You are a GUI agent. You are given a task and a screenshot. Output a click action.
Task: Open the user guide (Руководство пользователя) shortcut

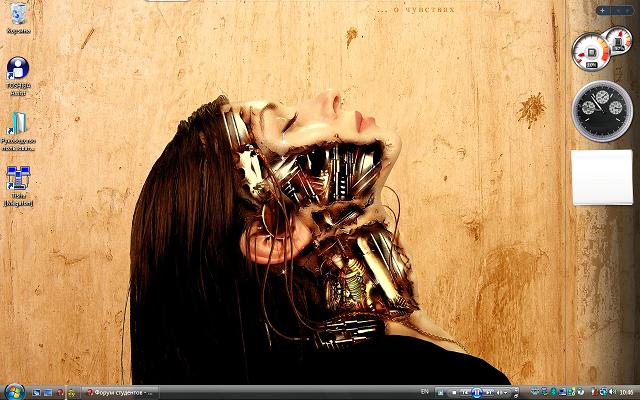click(x=17, y=124)
